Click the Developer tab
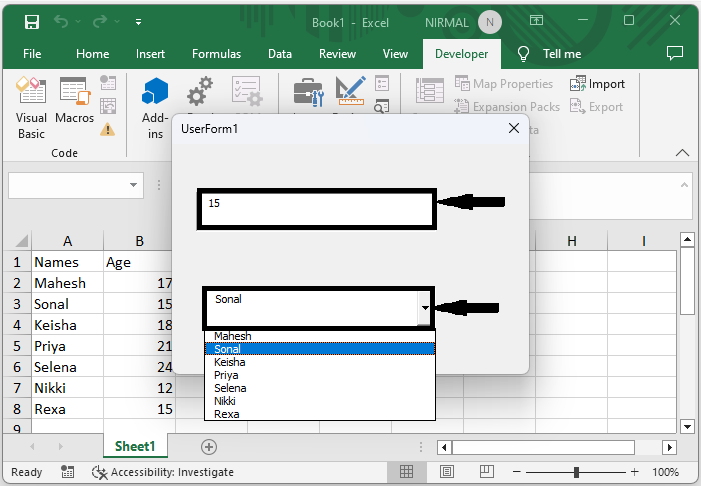701x486 pixels. [x=461, y=54]
